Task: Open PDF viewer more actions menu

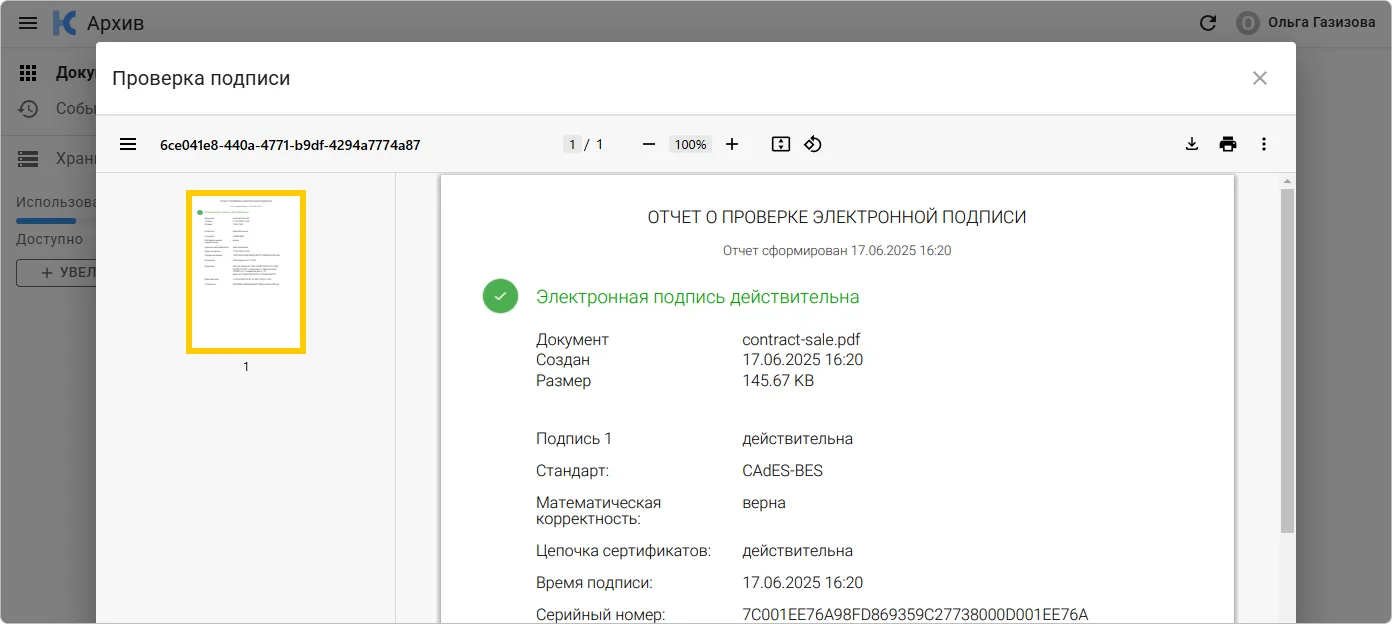Action: [1264, 144]
